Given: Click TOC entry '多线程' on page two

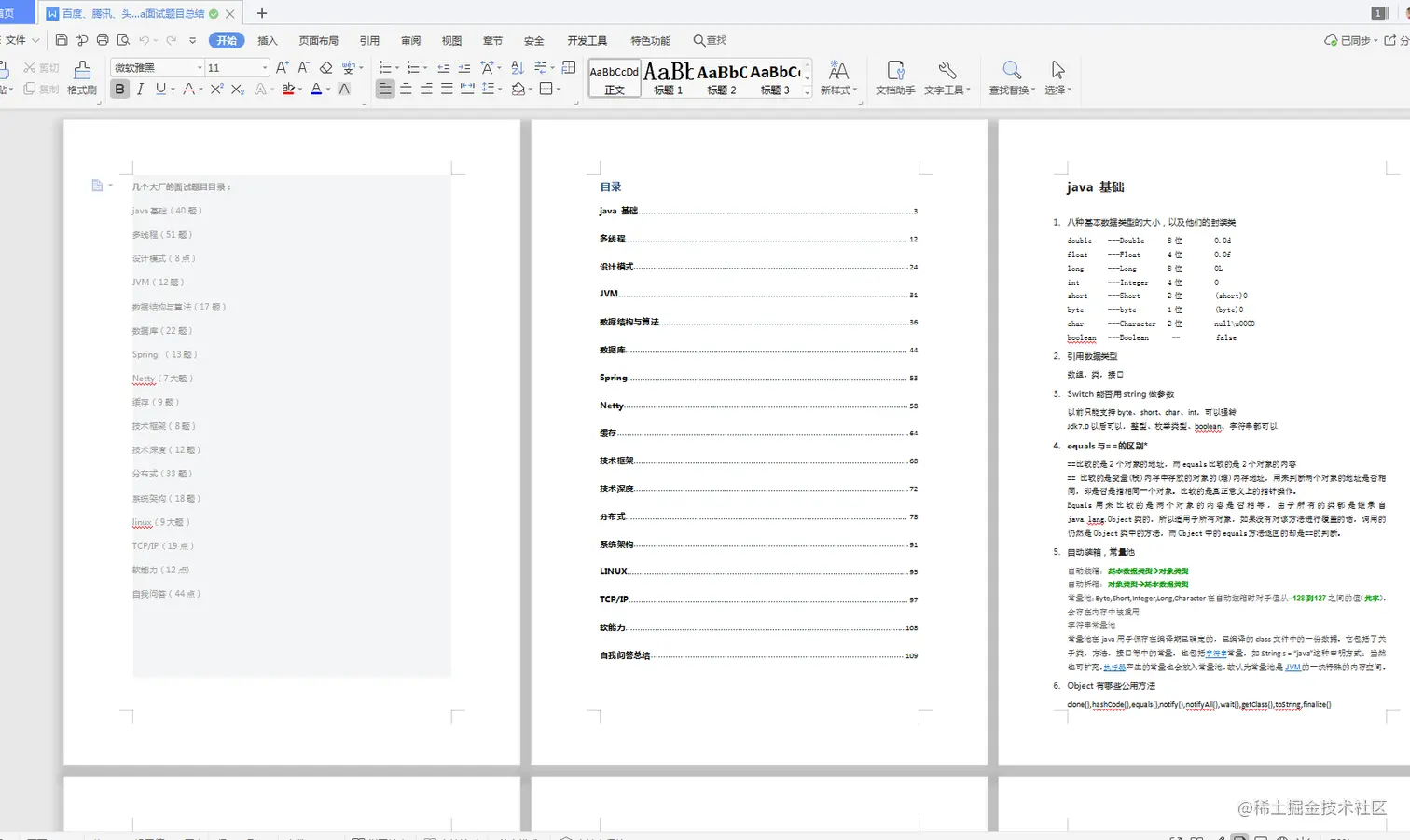Looking at the screenshot, I should pyautogui.click(x=613, y=239).
